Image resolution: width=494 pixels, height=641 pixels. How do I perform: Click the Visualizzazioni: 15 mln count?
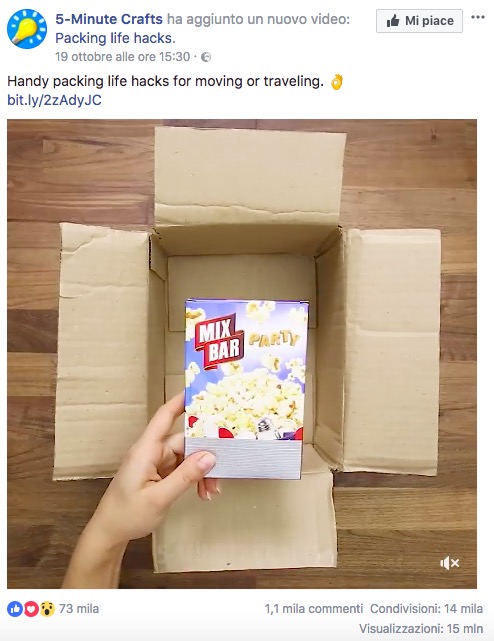pos(421,628)
